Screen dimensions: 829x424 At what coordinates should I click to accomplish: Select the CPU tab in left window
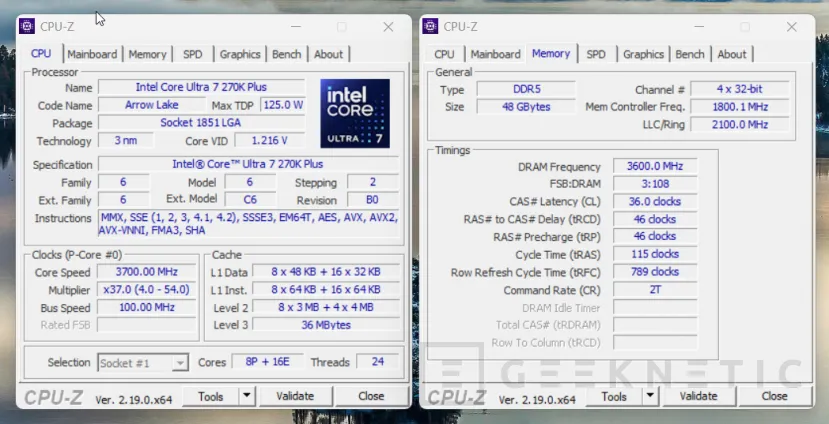(41, 53)
